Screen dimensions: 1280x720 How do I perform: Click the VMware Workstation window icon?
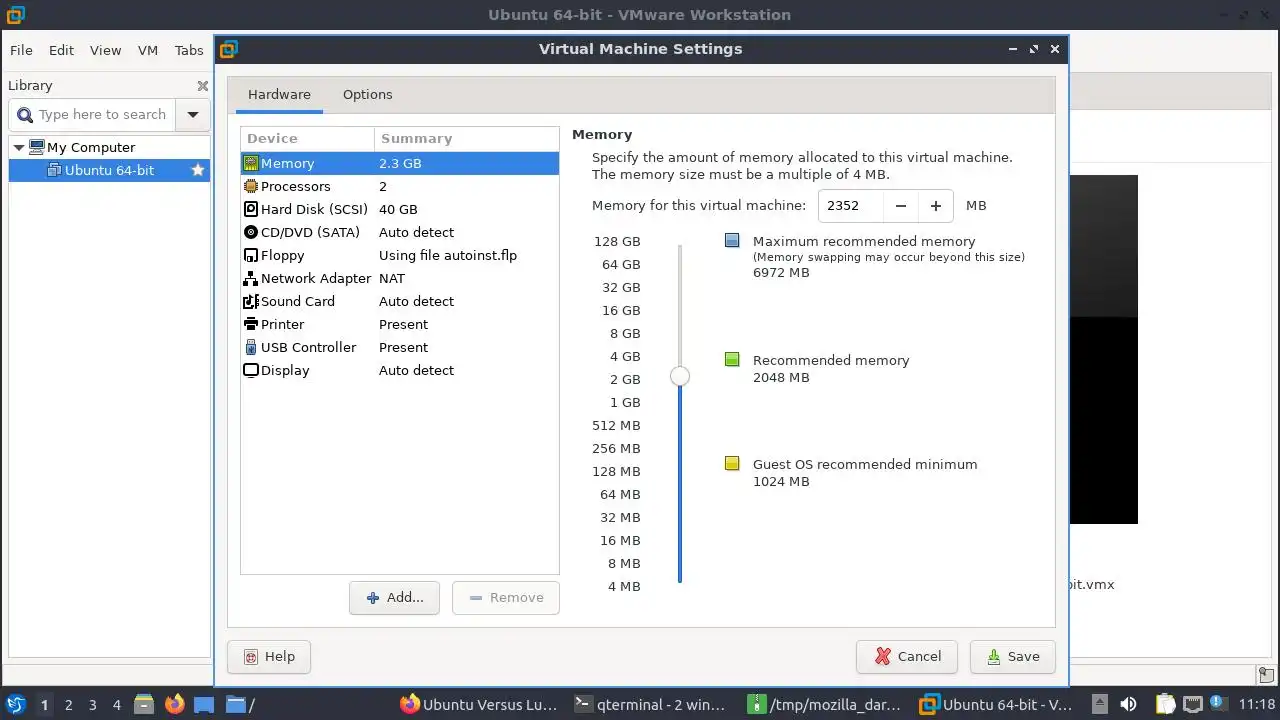(x=14, y=15)
